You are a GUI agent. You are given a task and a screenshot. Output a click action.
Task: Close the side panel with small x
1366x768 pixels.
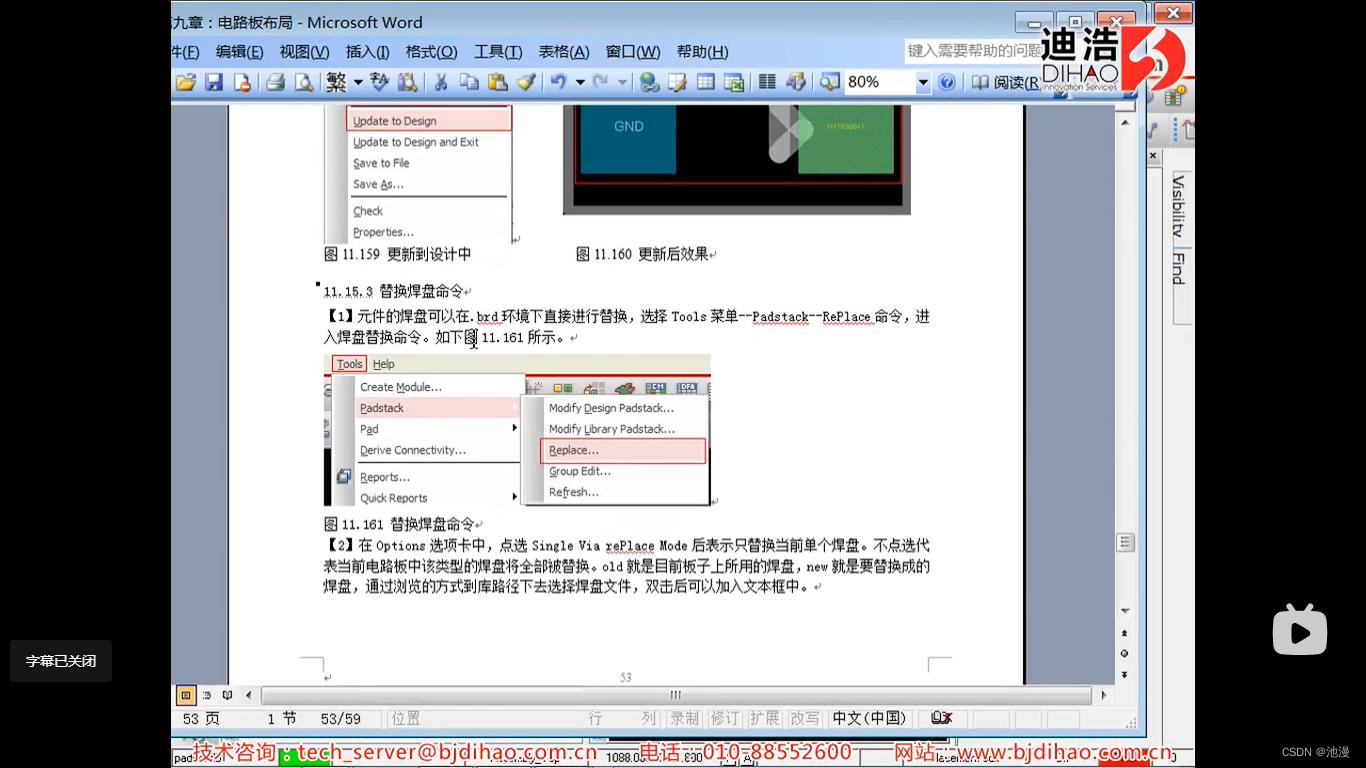coord(1153,156)
